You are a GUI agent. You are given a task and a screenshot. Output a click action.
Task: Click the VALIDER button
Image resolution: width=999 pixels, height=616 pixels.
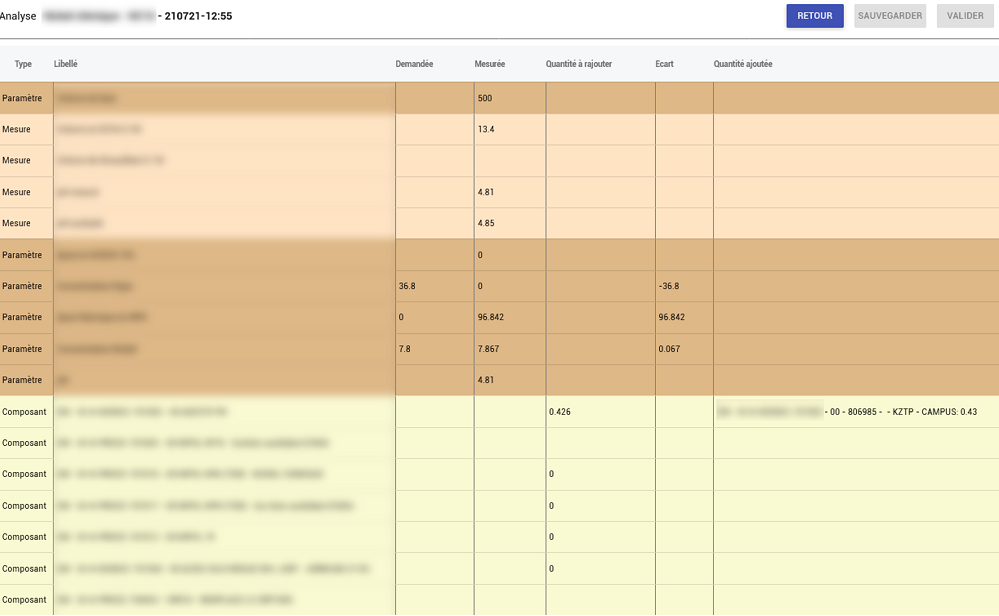pos(965,16)
